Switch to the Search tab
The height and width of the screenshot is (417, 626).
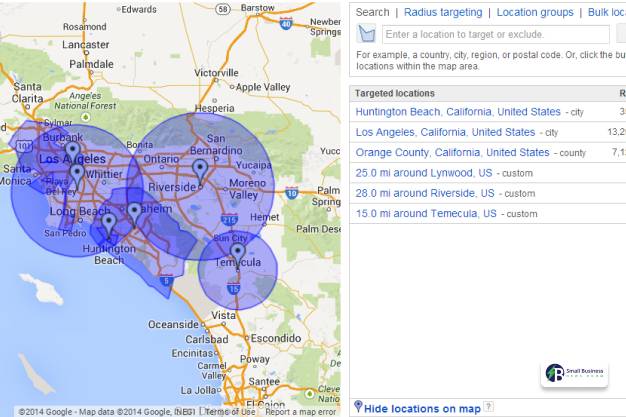pyautogui.click(x=372, y=12)
